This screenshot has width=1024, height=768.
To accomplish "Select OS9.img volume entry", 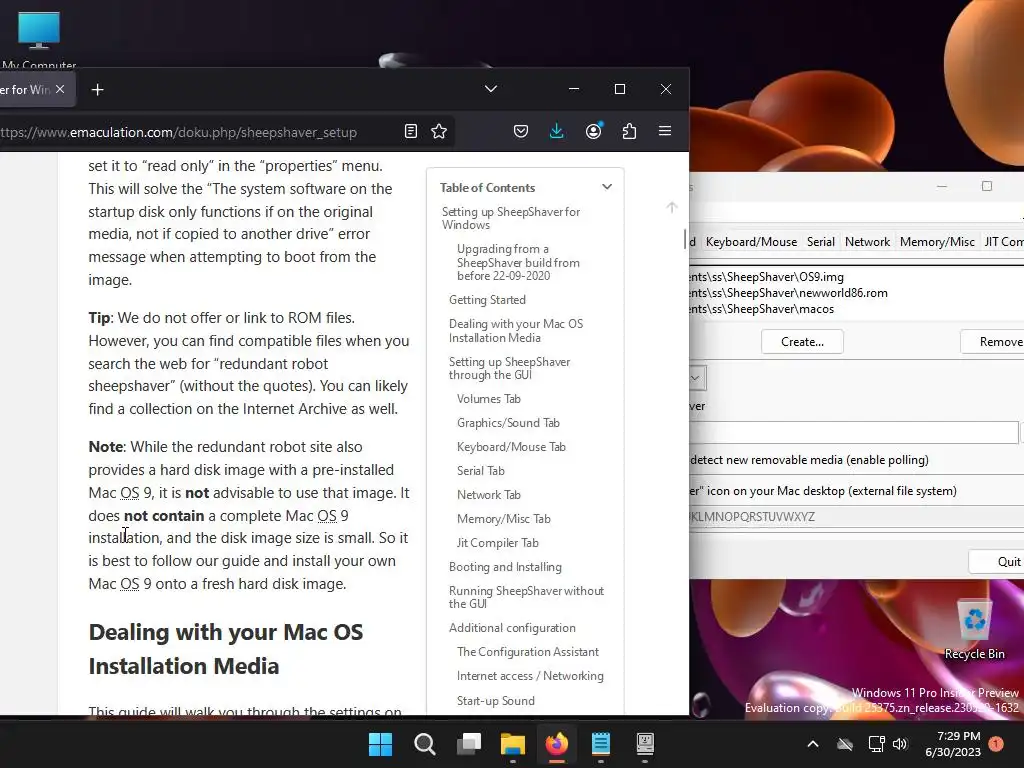I will coord(856,277).
